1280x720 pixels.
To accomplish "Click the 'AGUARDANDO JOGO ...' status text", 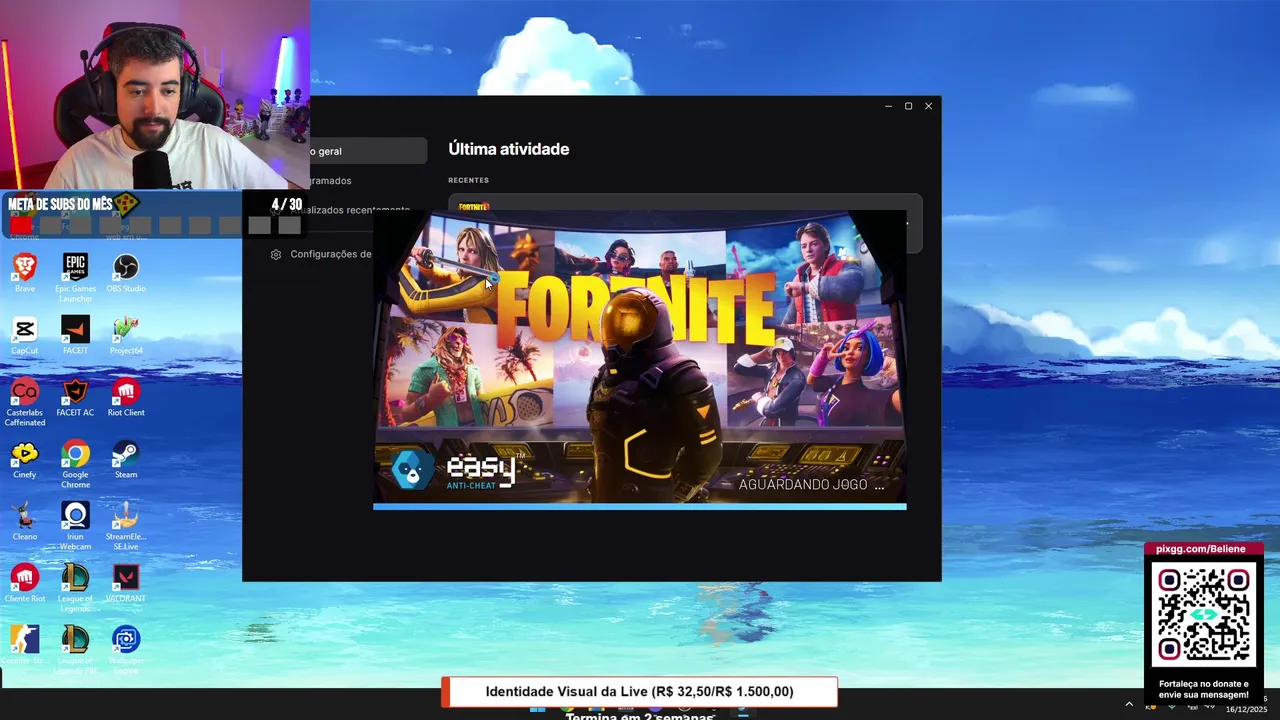I will [x=811, y=484].
